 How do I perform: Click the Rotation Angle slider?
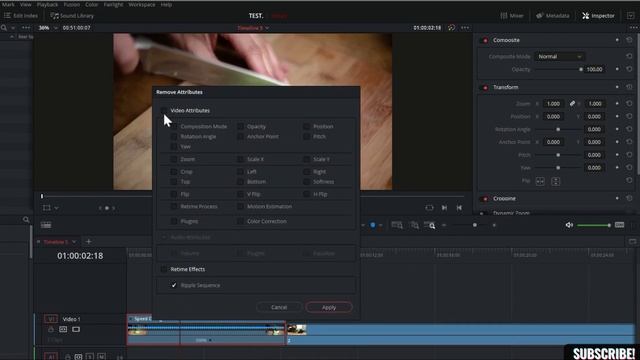pos(559,129)
